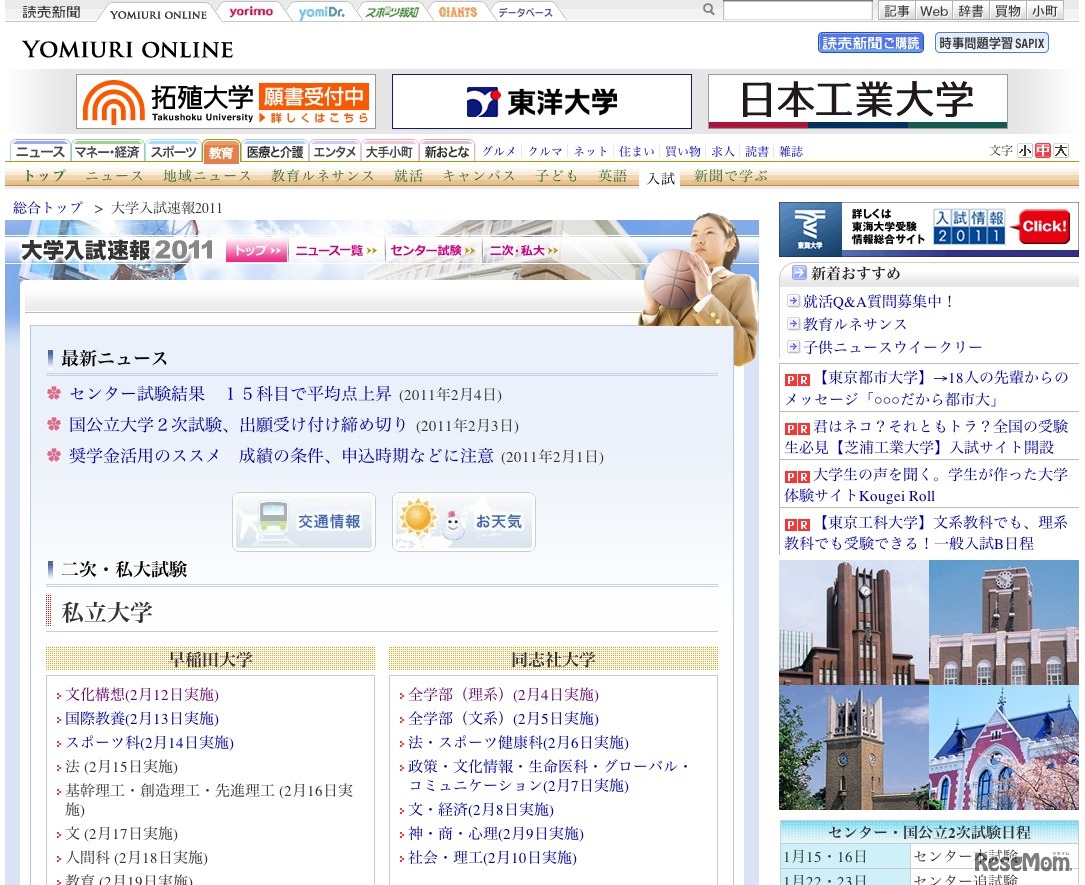Image resolution: width=1085 pixels, height=885 pixels.
Task: Open the 教育ルネサンス submenu item
Action: (x=322, y=176)
